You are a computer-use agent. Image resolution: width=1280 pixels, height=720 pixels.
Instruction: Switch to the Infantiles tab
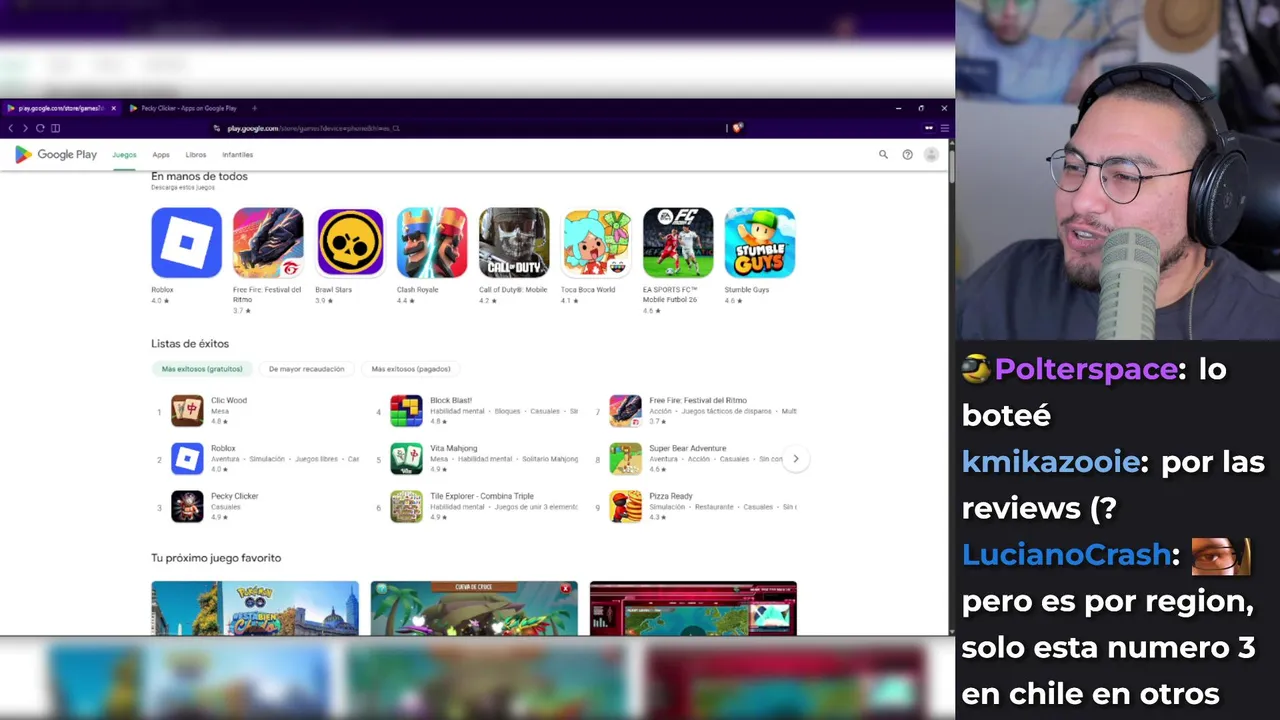tap(238, 155)
